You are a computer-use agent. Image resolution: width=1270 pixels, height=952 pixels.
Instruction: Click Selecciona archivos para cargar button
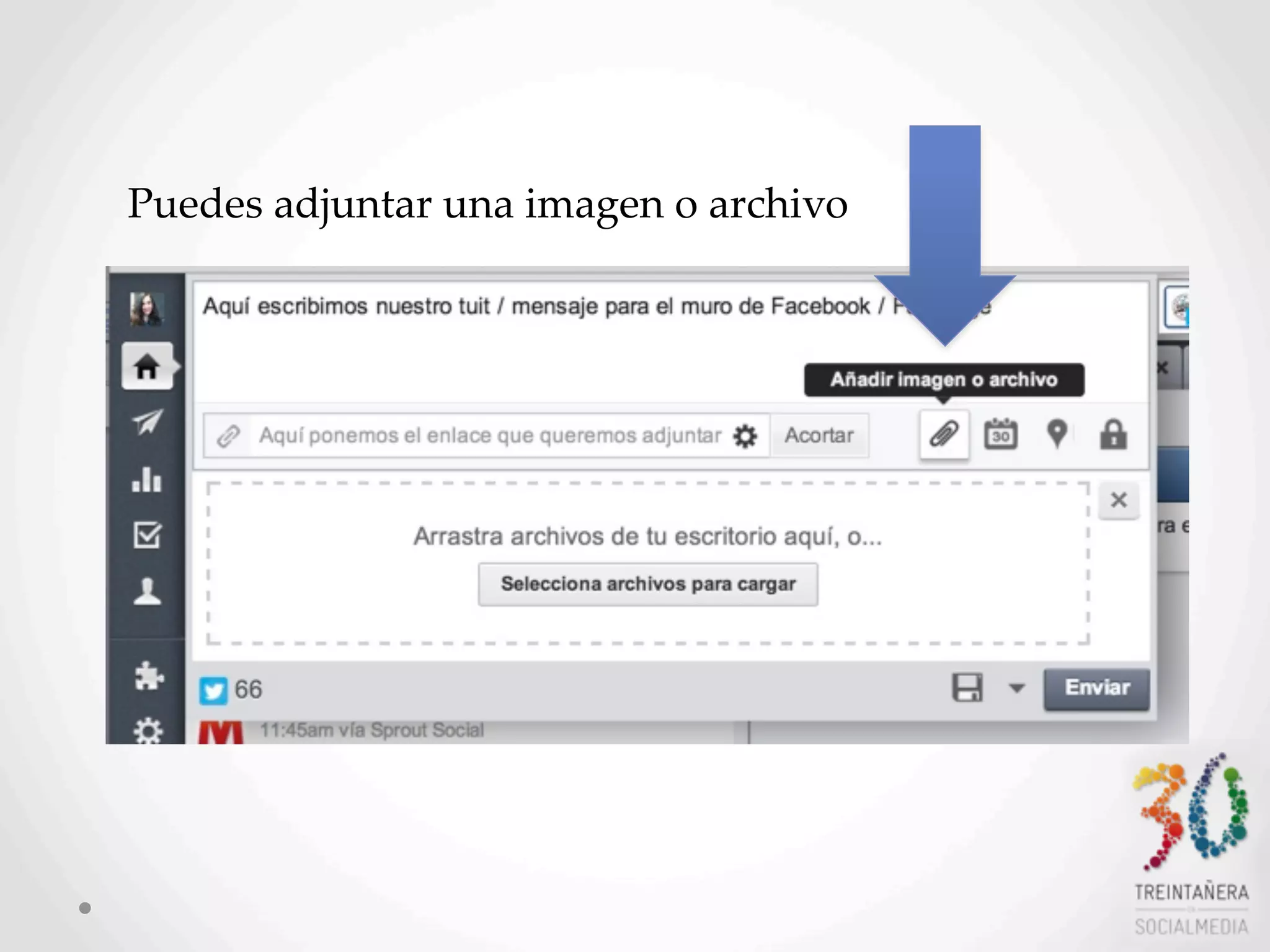click(648, 584)
